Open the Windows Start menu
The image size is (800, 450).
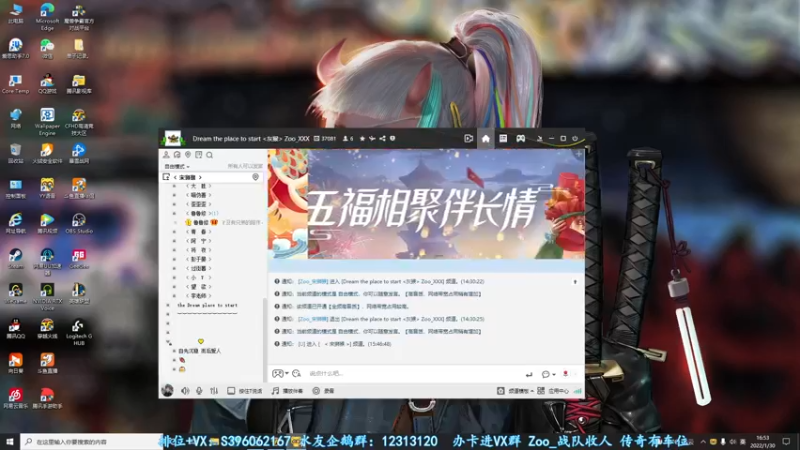click(10, 441)
